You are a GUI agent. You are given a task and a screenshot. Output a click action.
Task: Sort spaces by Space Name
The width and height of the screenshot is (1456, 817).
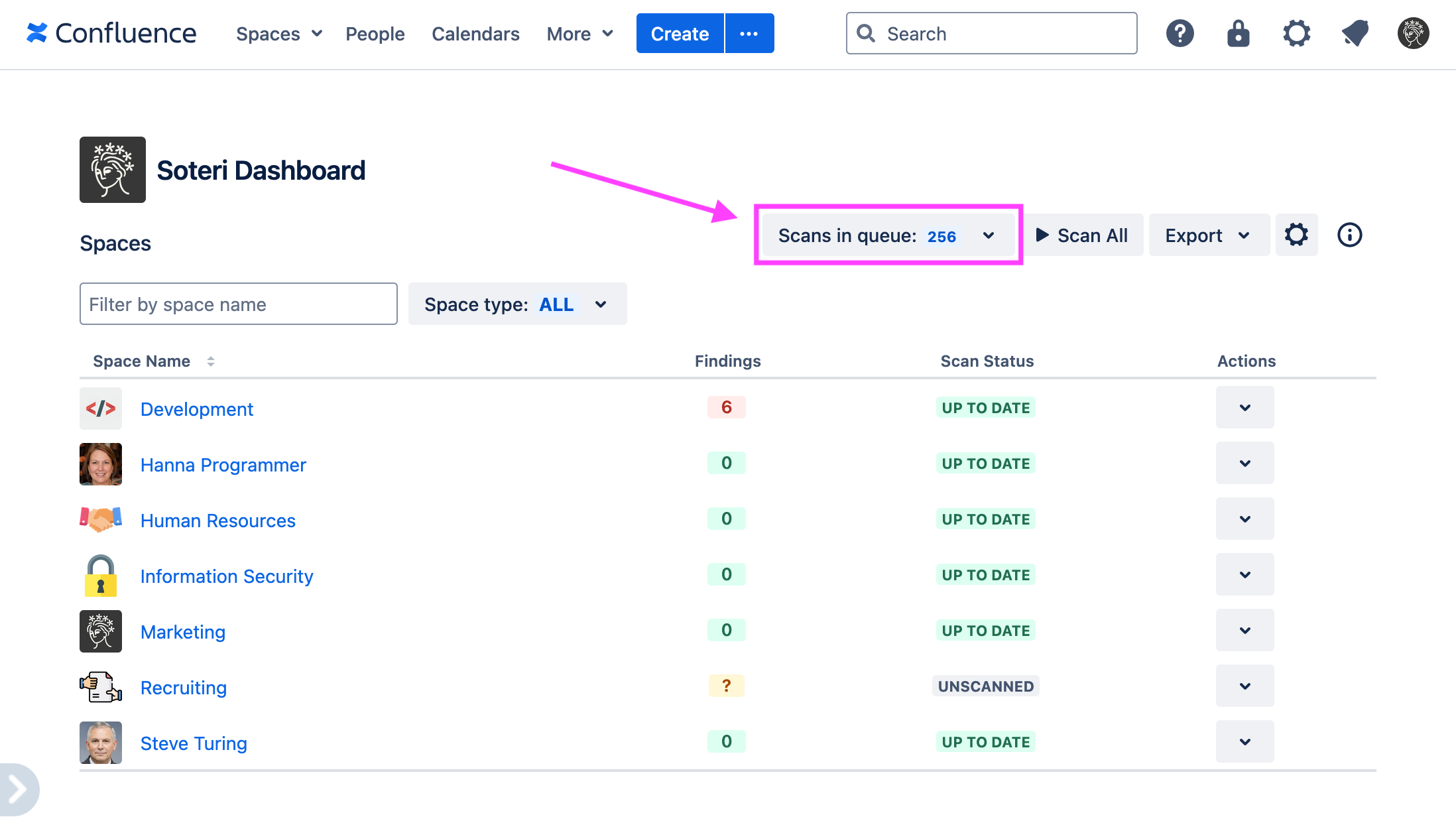click(211, 361)
